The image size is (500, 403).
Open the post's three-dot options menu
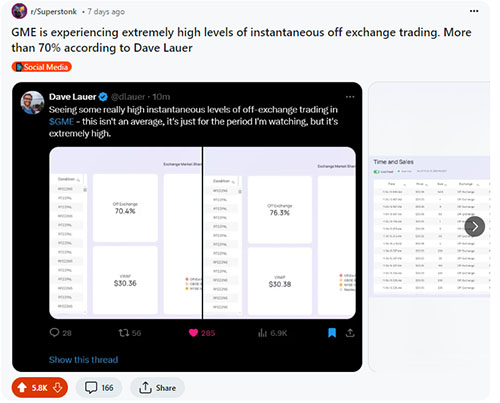pos(474,11)
